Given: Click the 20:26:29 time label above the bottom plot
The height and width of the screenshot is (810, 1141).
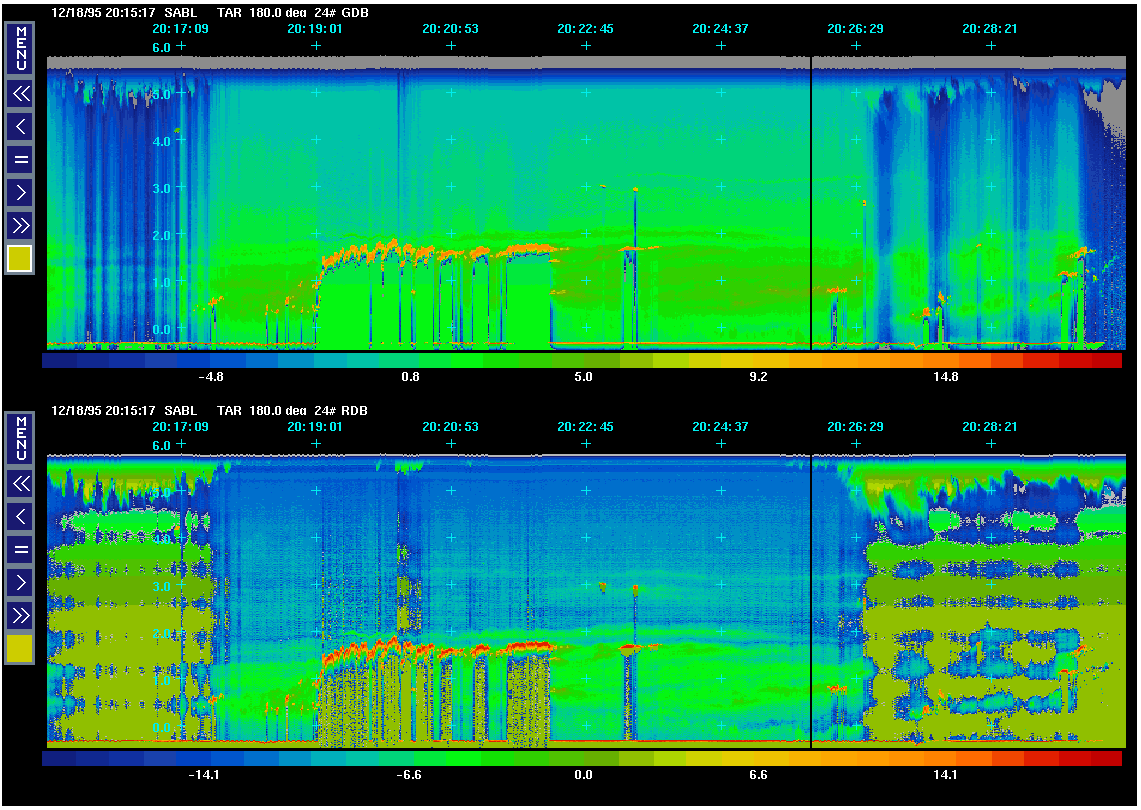Looking at the screenshot, I should [855, 427].
